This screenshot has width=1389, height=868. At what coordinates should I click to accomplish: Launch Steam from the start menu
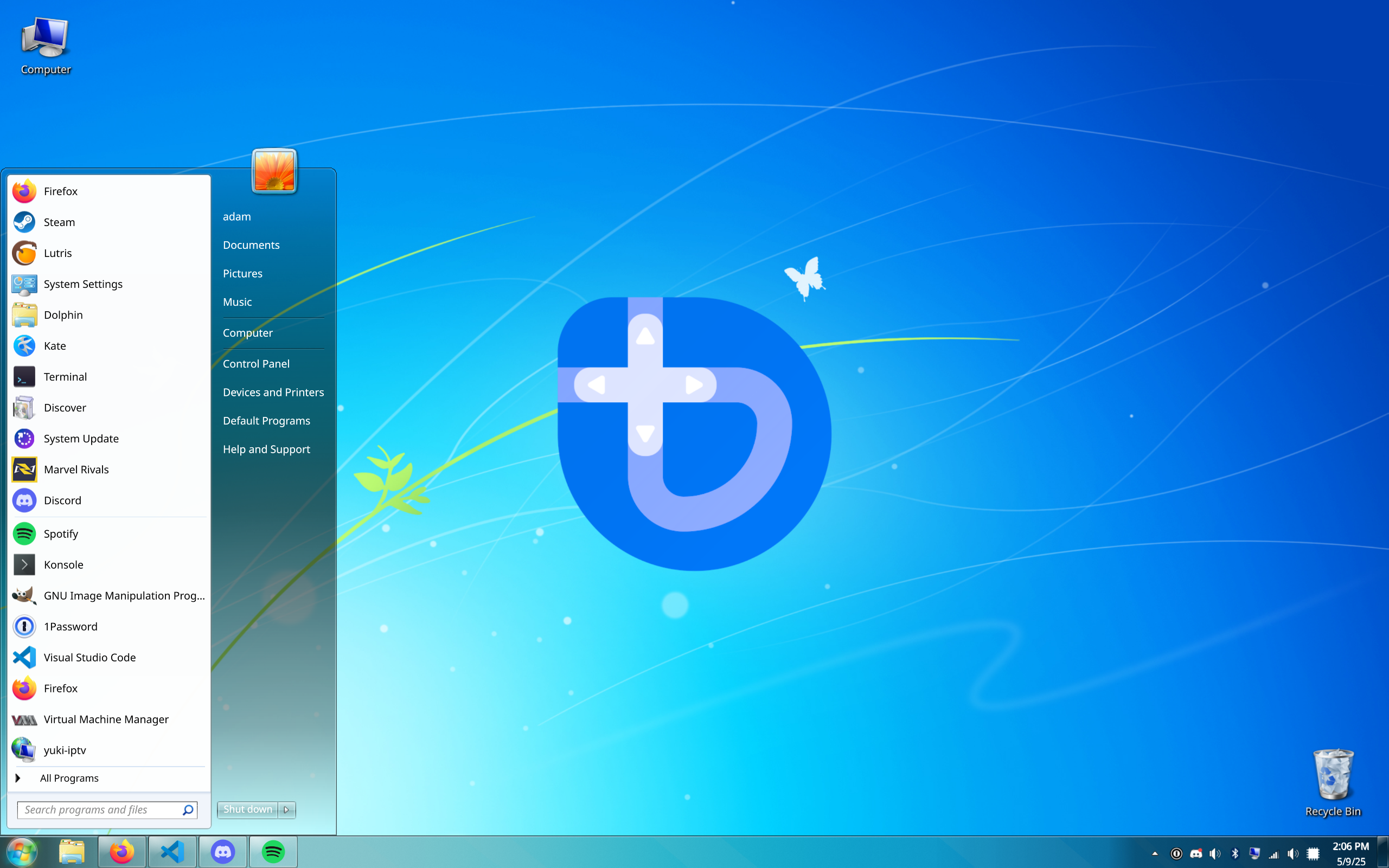(59, 222)
